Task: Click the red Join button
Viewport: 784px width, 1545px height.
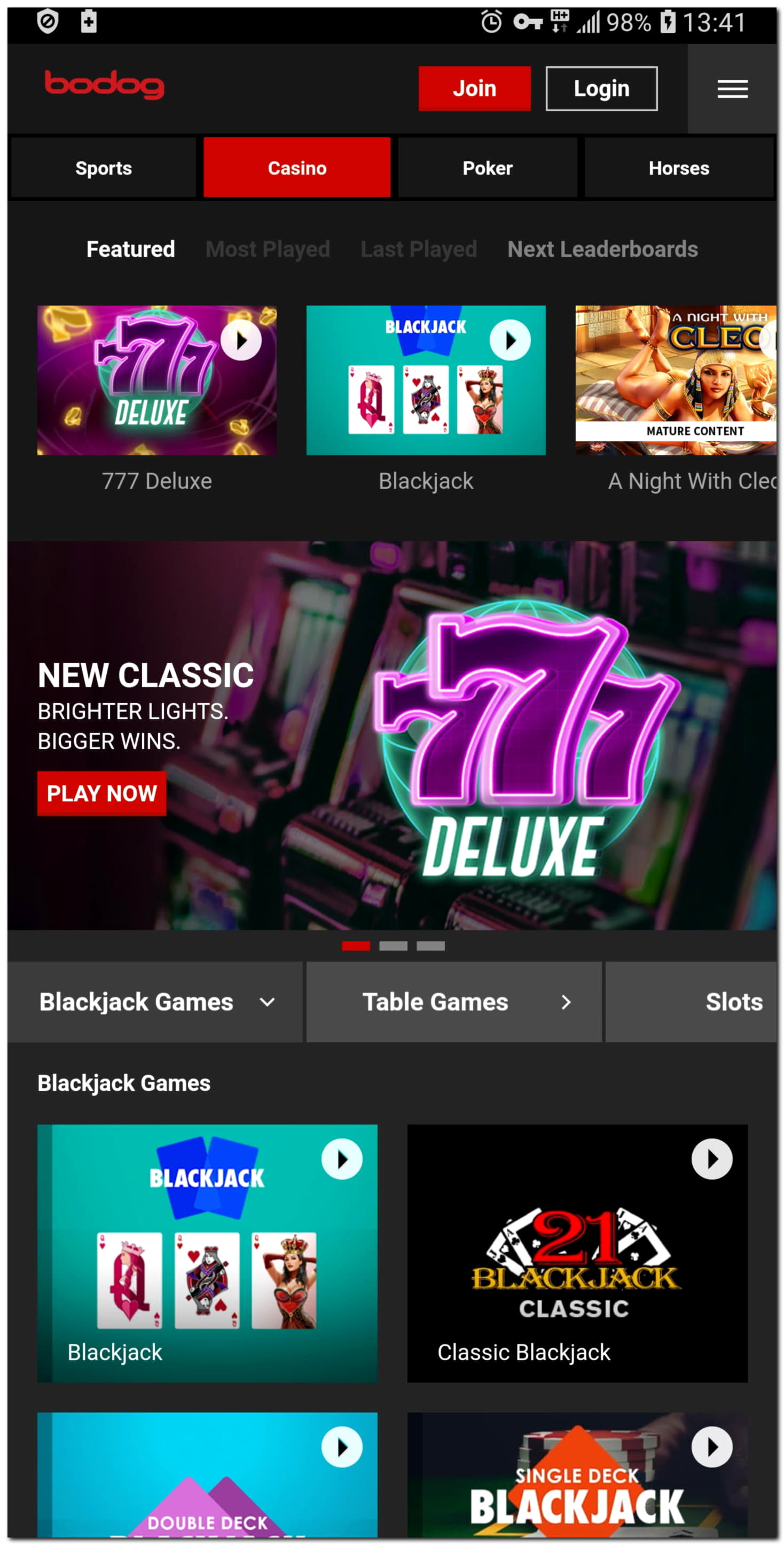Action: click(x=474, y=88)
